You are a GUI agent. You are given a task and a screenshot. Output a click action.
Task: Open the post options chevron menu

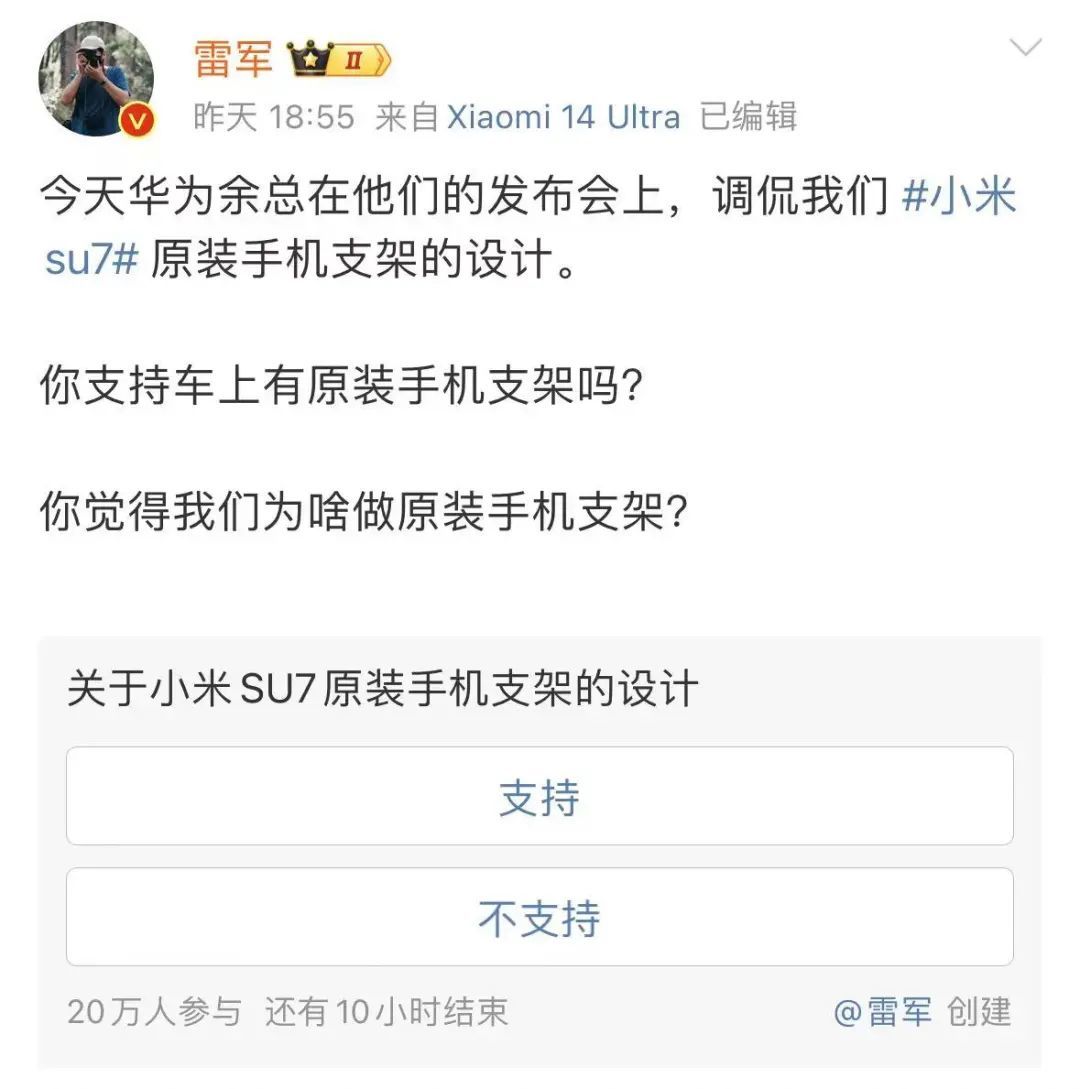[x=1026, y=46]
